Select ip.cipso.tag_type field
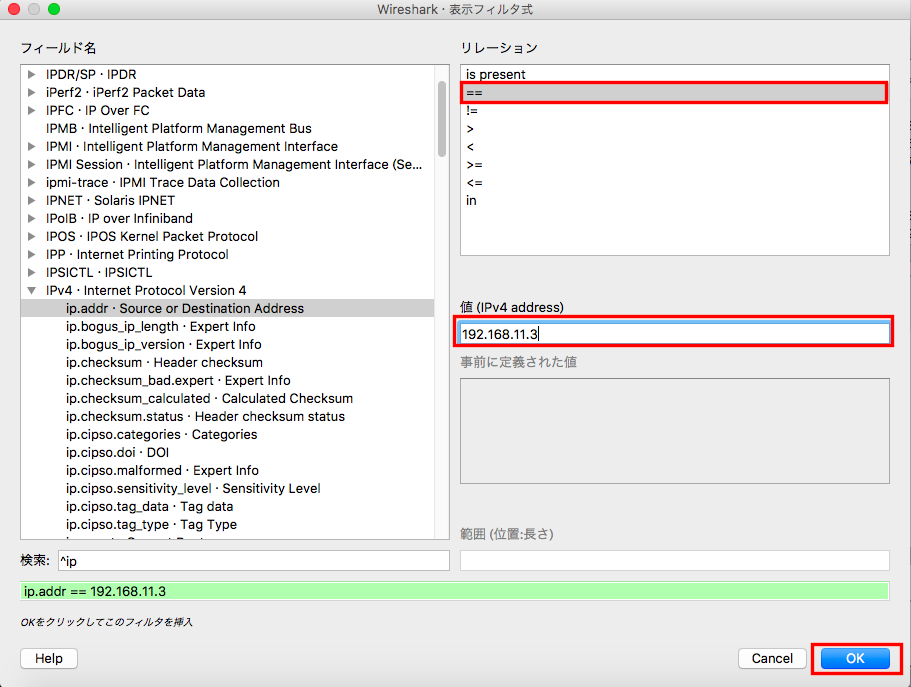This screenshot has width=911, height=687. point(227,525)
